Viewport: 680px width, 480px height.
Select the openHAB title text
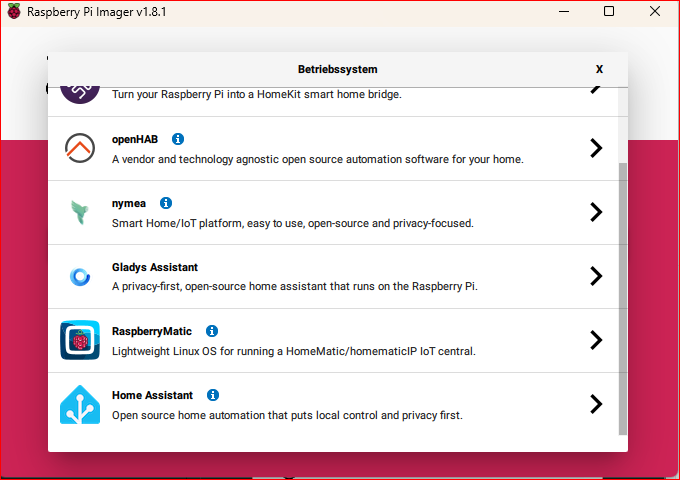click(135, 139)
